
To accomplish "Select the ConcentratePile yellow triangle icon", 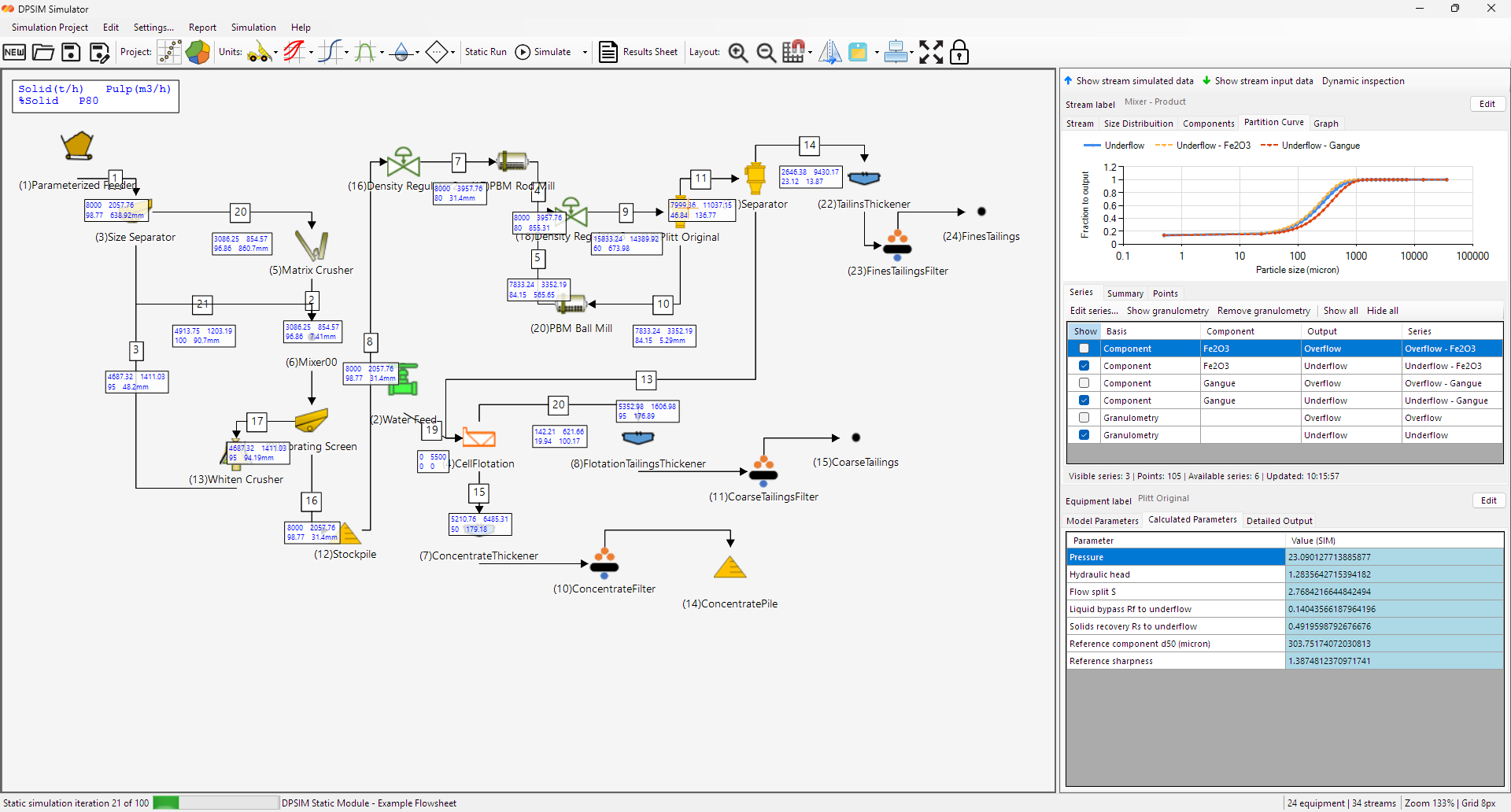I will 730,568.
